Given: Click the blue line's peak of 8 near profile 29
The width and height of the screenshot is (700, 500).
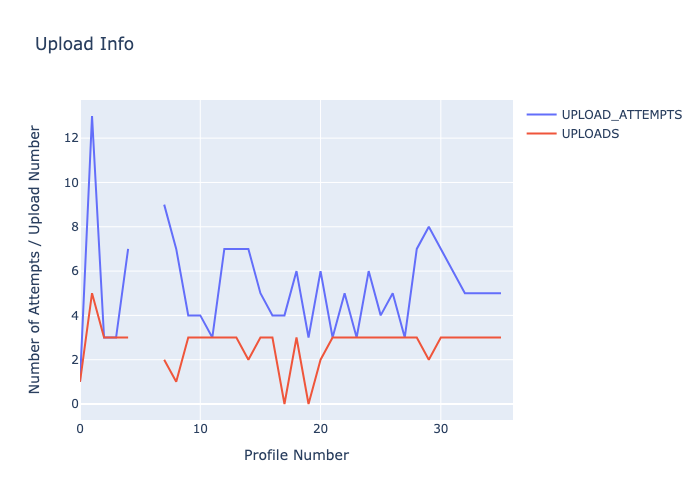Looking at the screenshot, I should click(x=428, y=227).
